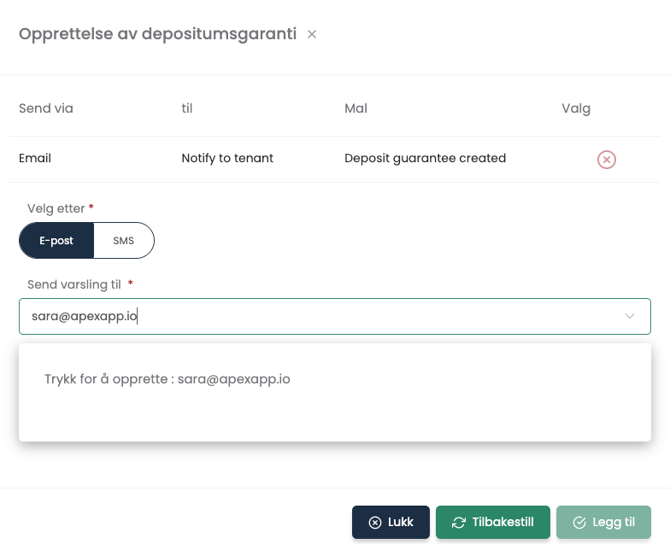
Task: Select the 'Notify to tenant' cell
Action: 227,158
